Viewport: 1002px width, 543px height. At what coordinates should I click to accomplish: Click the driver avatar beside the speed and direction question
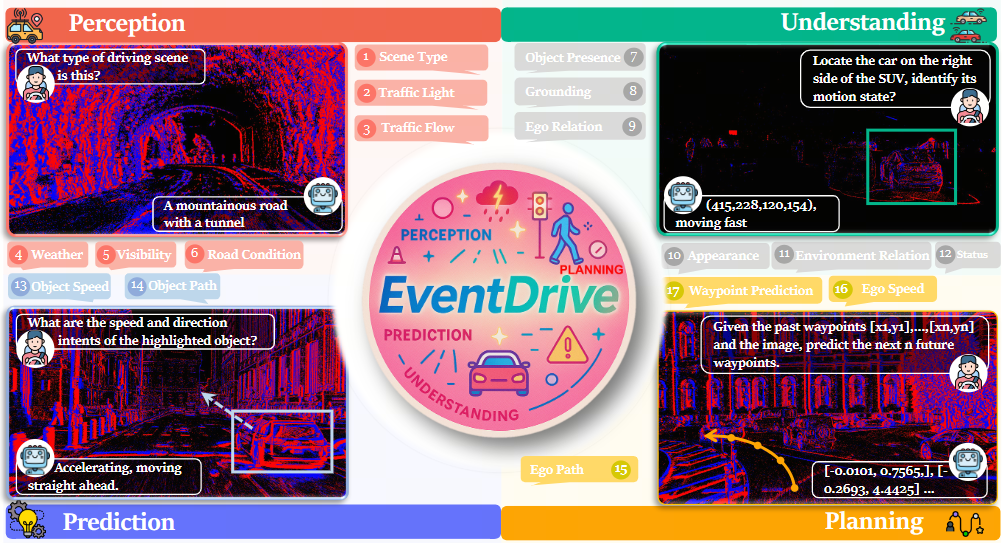pos(35,349)
